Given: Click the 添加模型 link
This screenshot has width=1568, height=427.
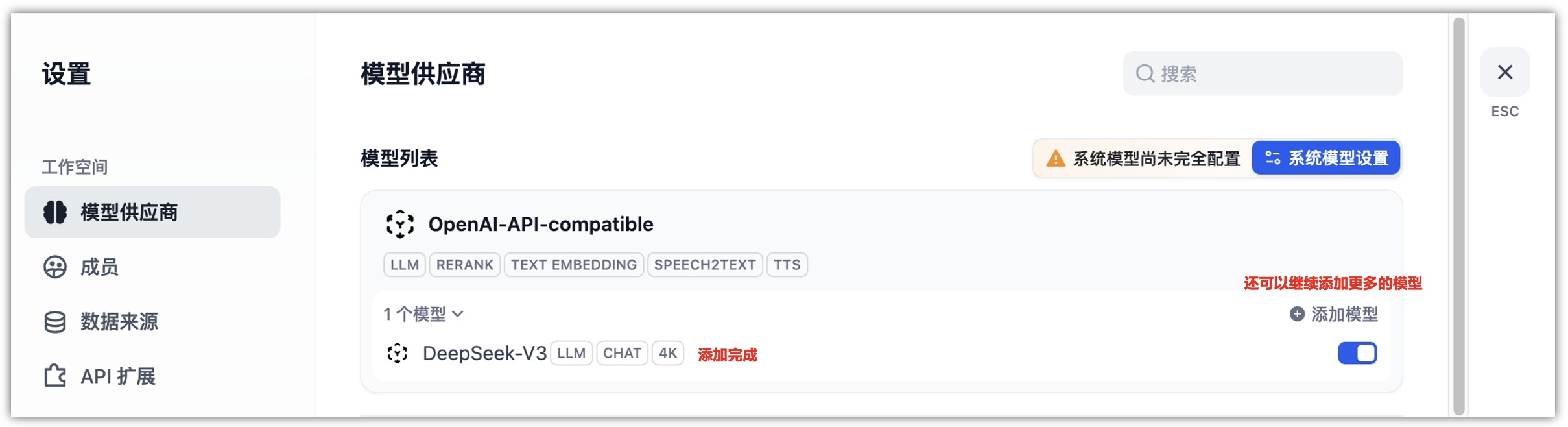Looking at the screenshot, I should [1344, 315].
